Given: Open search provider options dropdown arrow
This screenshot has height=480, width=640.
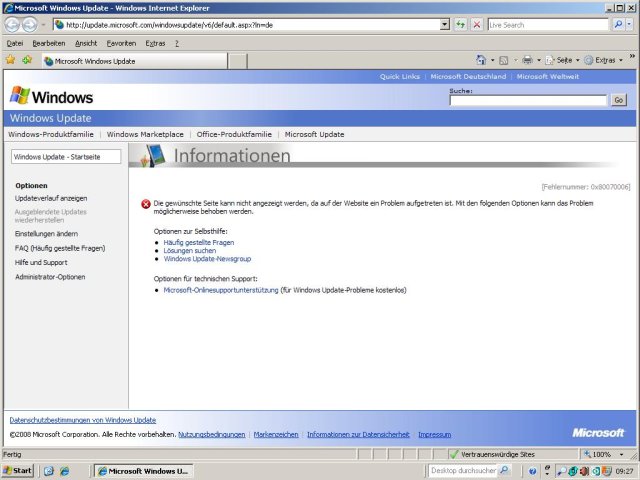Looking at the screenshot, I should point(629,25).
